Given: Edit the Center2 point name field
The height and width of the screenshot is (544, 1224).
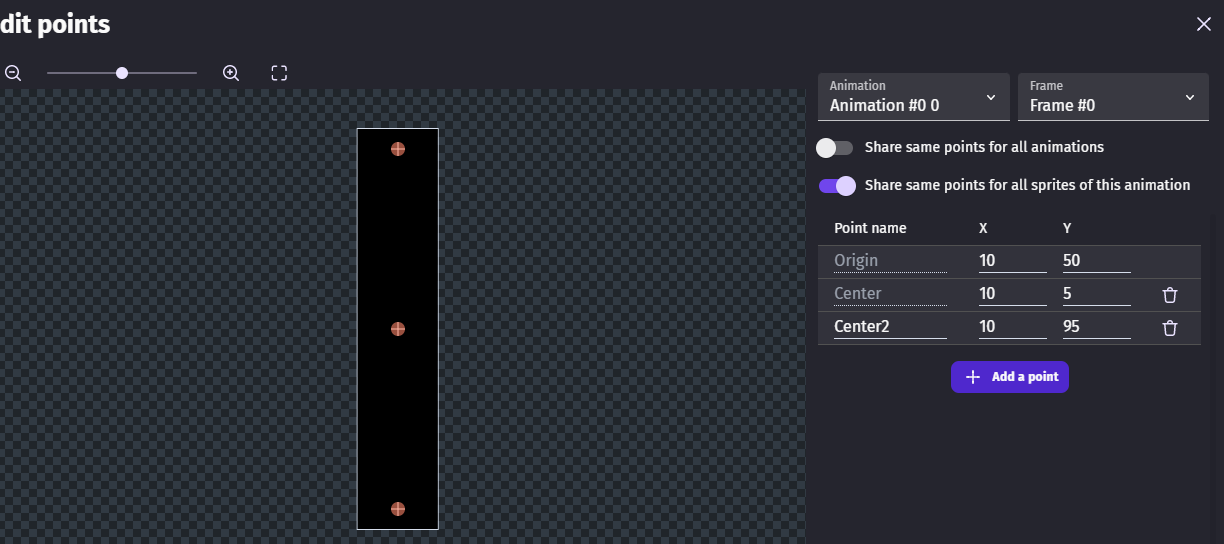Looking at the screenshot, I should coord(889,326).
